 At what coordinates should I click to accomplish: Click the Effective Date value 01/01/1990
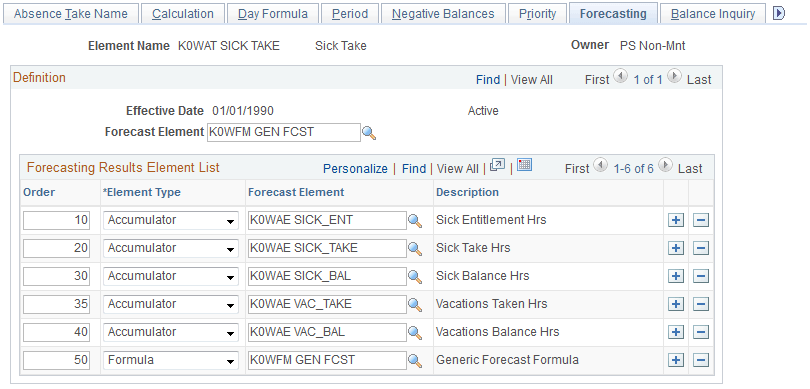point(243,111)
